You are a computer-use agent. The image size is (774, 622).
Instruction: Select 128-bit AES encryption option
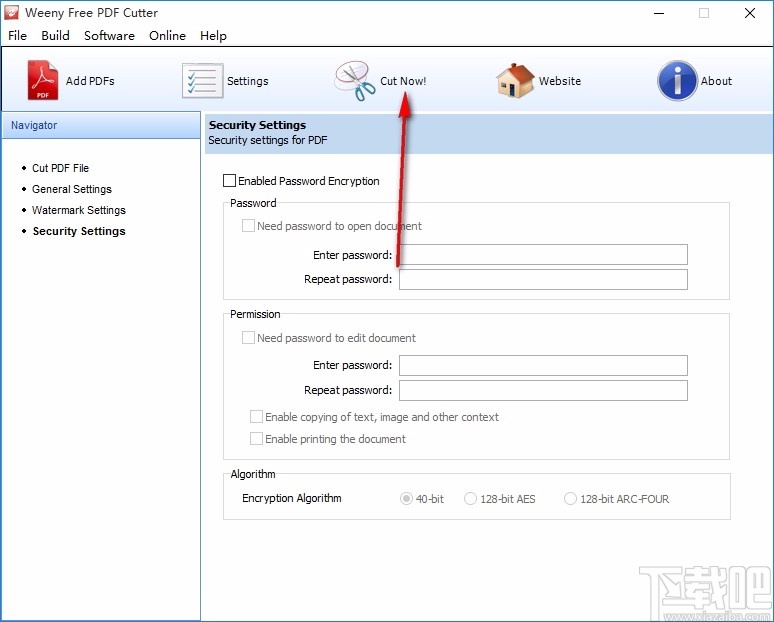coord(470,499)
